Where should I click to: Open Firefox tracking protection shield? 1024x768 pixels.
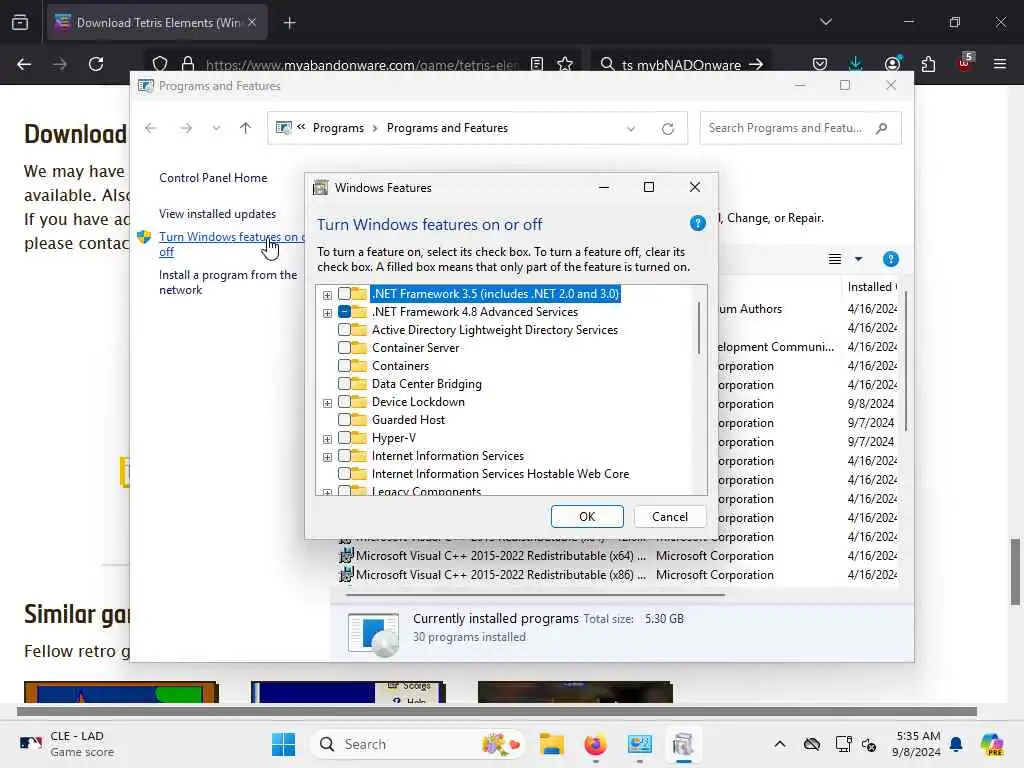tap(160, 64)
